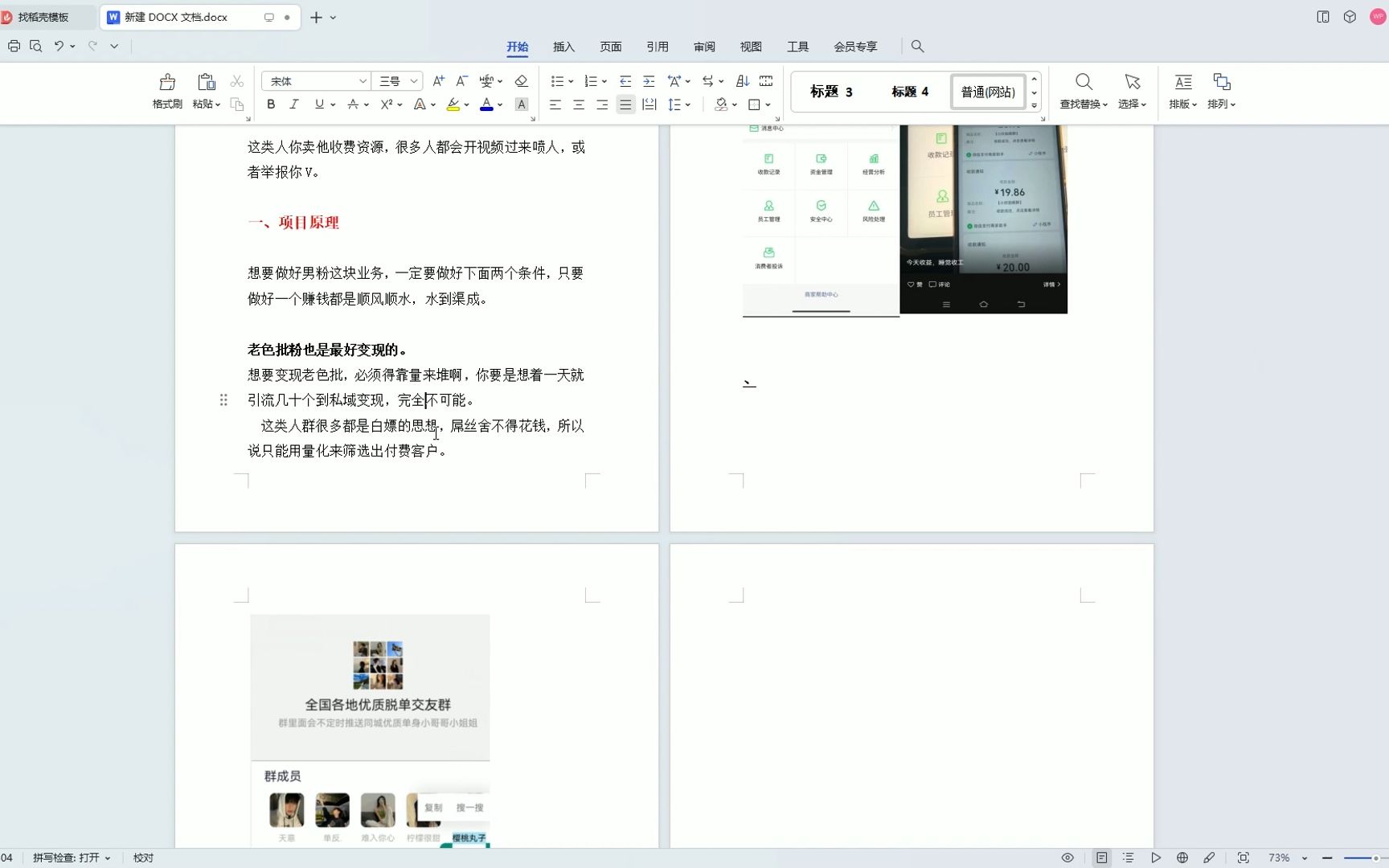The image size is (1389, 868).
Task: Open a new document tab with plus
Action: point(316,17)
